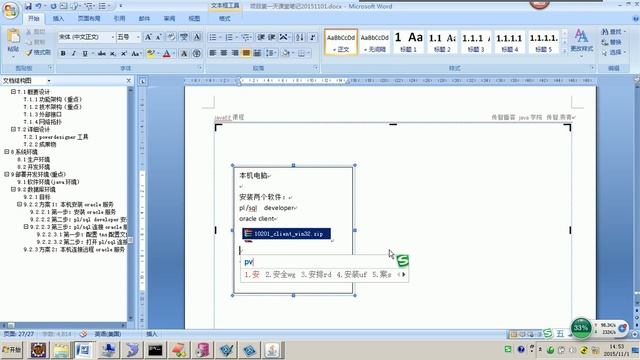Image resolution: width=640 pixels, height=360 pixels.
Task: Apply italic formatting
Action: (74, 53)
